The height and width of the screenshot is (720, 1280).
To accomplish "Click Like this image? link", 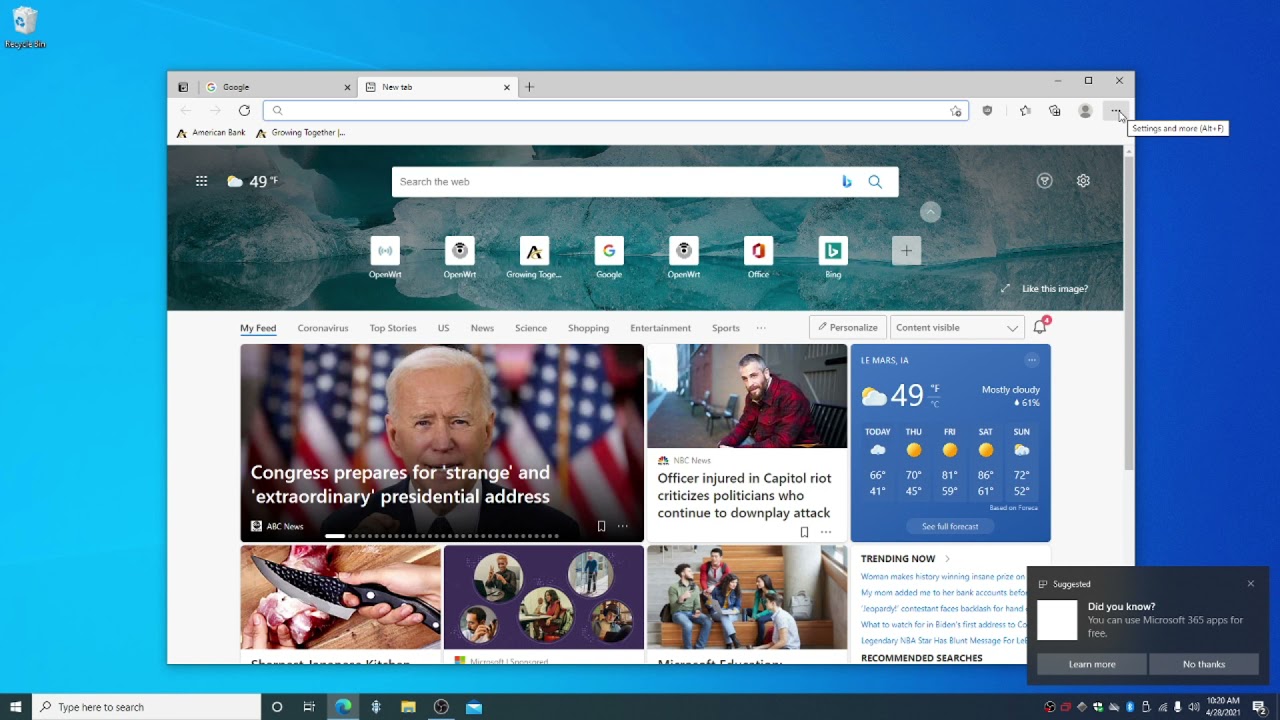I will (1055, 289).
